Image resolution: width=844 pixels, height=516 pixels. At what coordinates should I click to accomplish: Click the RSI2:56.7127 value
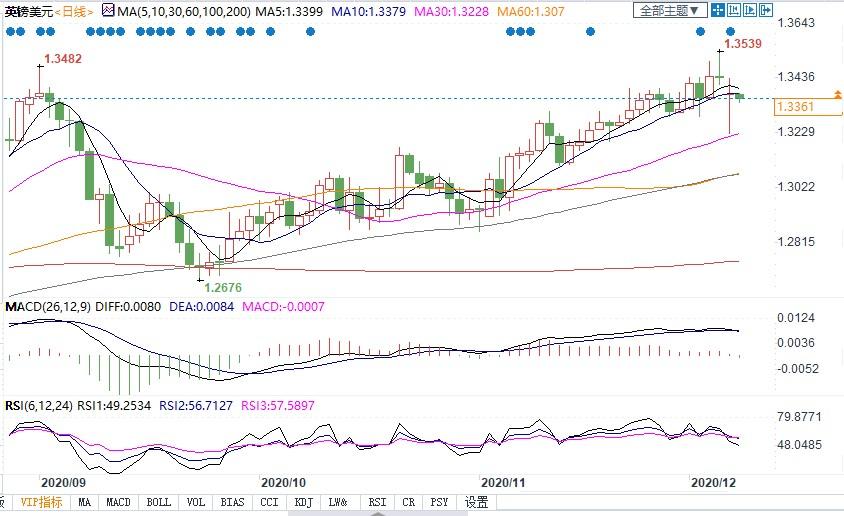tap(196, 406)
